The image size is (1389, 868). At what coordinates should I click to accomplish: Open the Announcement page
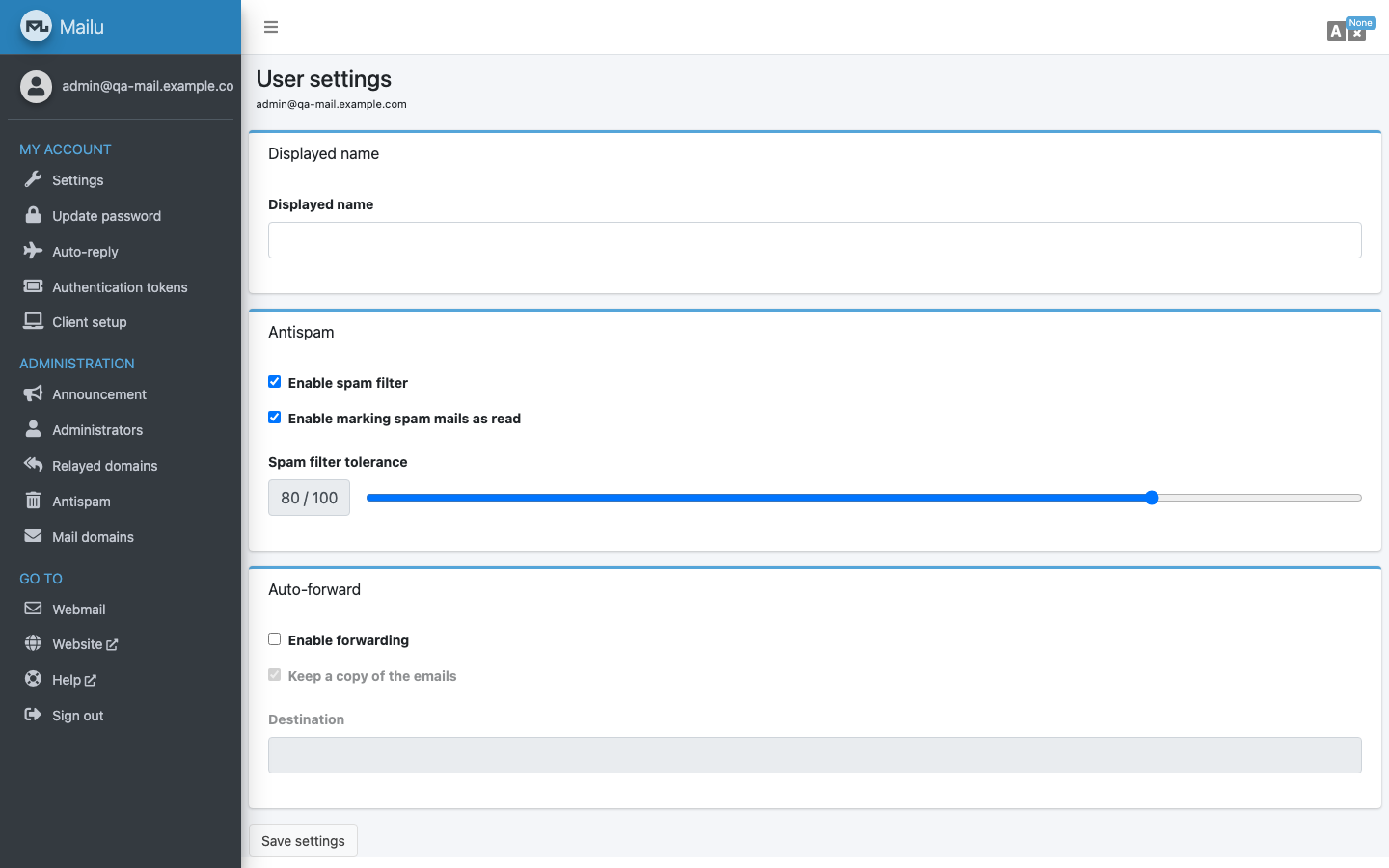[x=121, y=394]
